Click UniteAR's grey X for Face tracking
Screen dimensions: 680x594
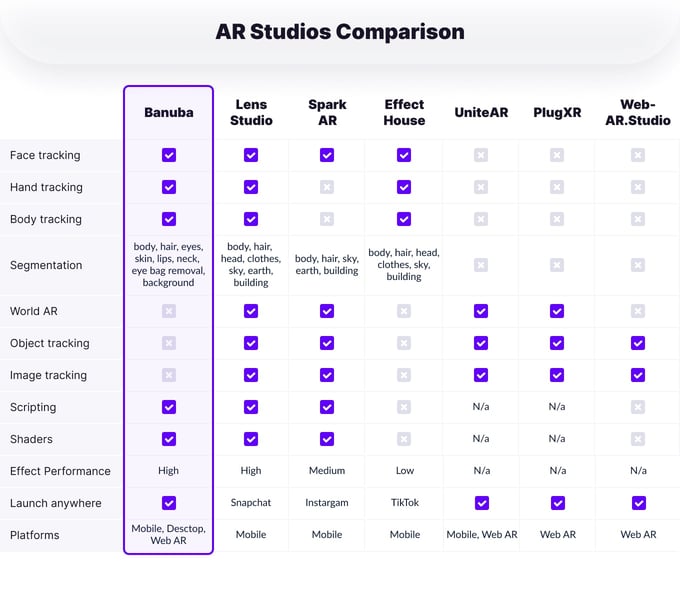coord(481,155)
